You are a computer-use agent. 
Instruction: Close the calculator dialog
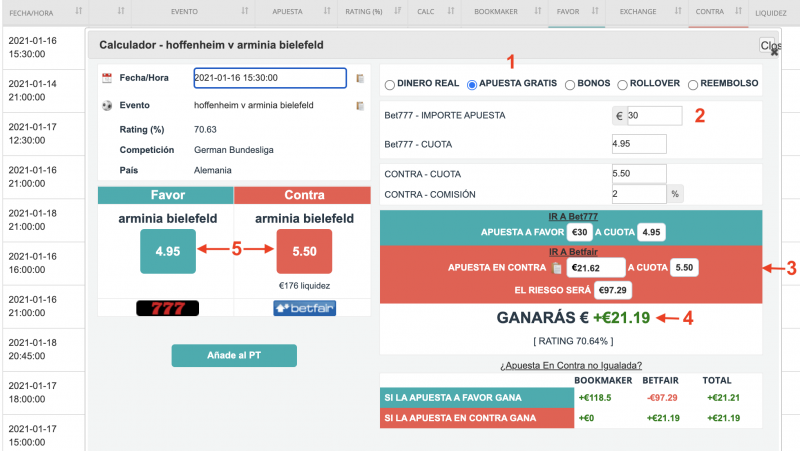tap(771, 47)
